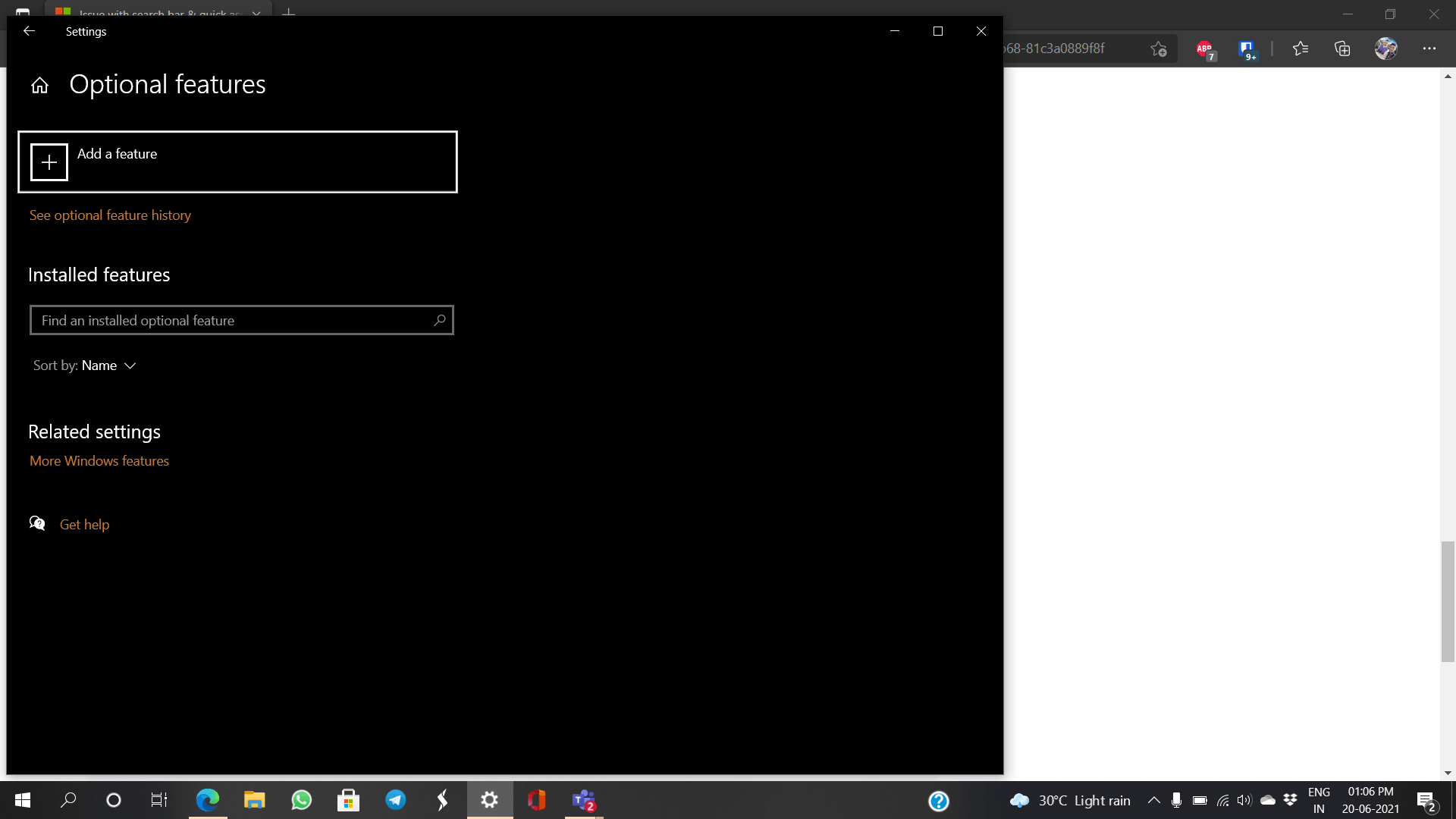1456x819 pixels.
Task: Open Edge settings and more menu
Action: pyautogui.click(x=1429, y=49)
